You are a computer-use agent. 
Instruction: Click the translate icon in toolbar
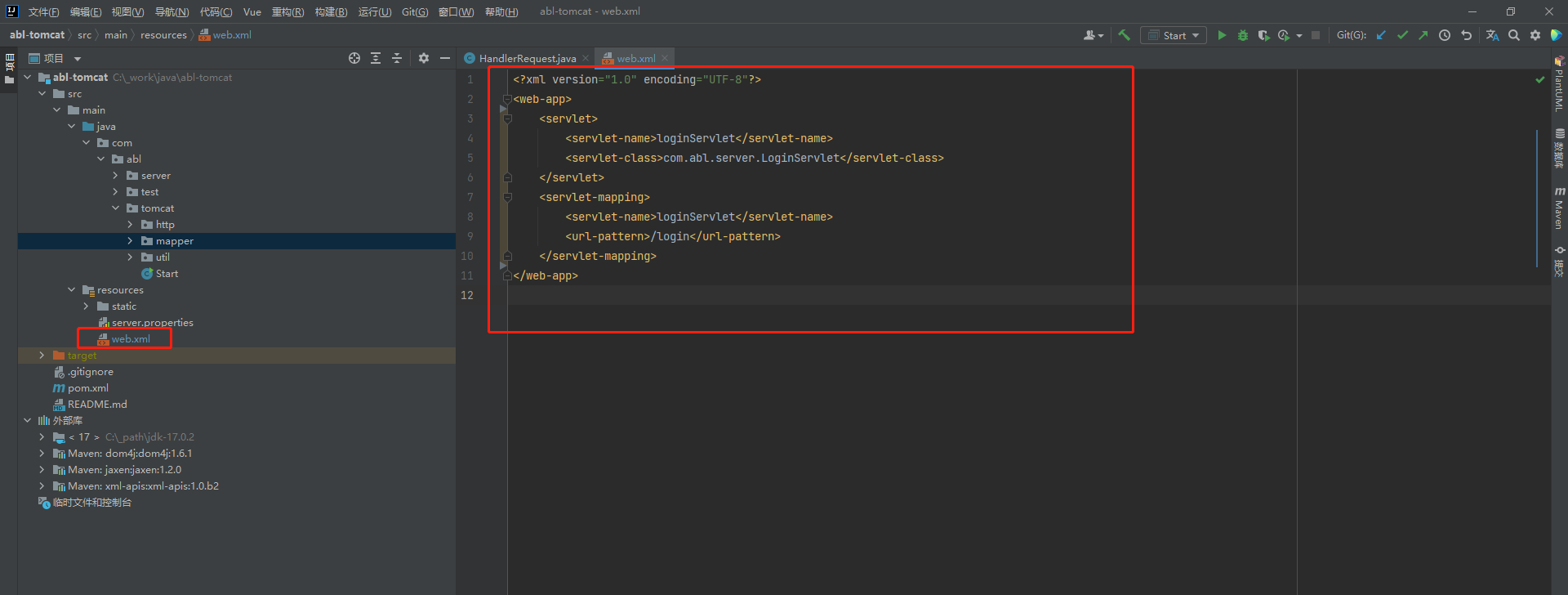(1492, 35)
